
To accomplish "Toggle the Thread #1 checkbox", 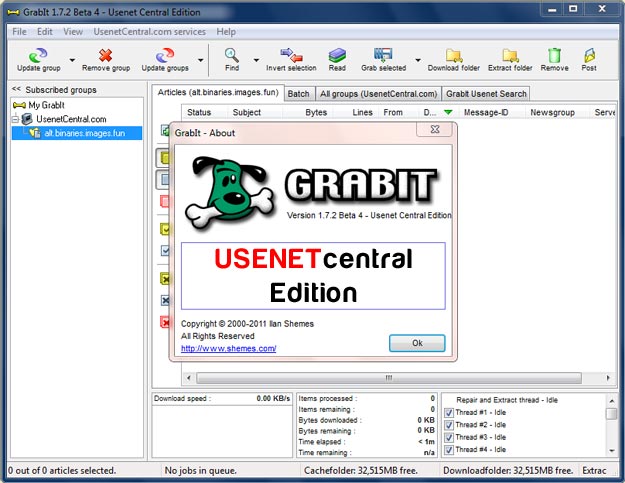I will 448,412.
